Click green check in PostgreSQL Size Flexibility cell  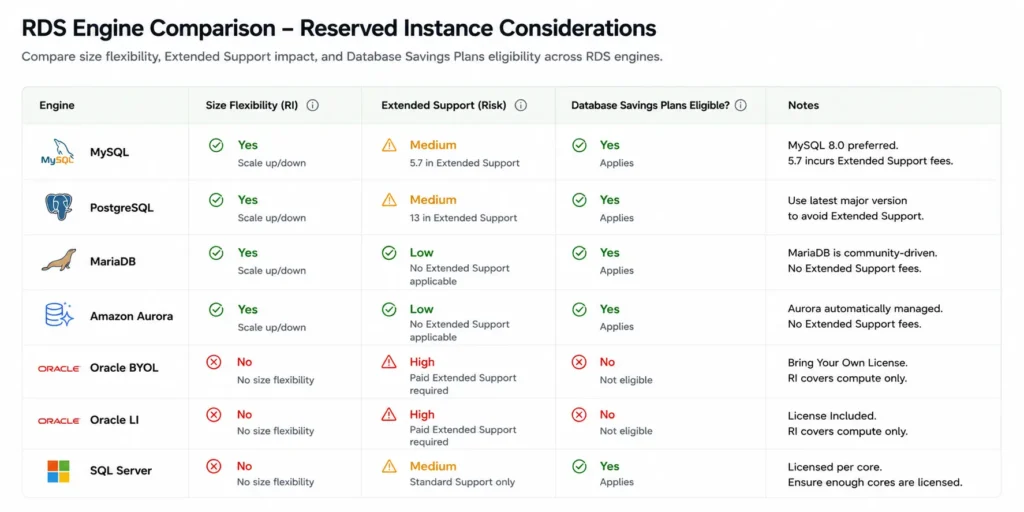pos(216,200)
